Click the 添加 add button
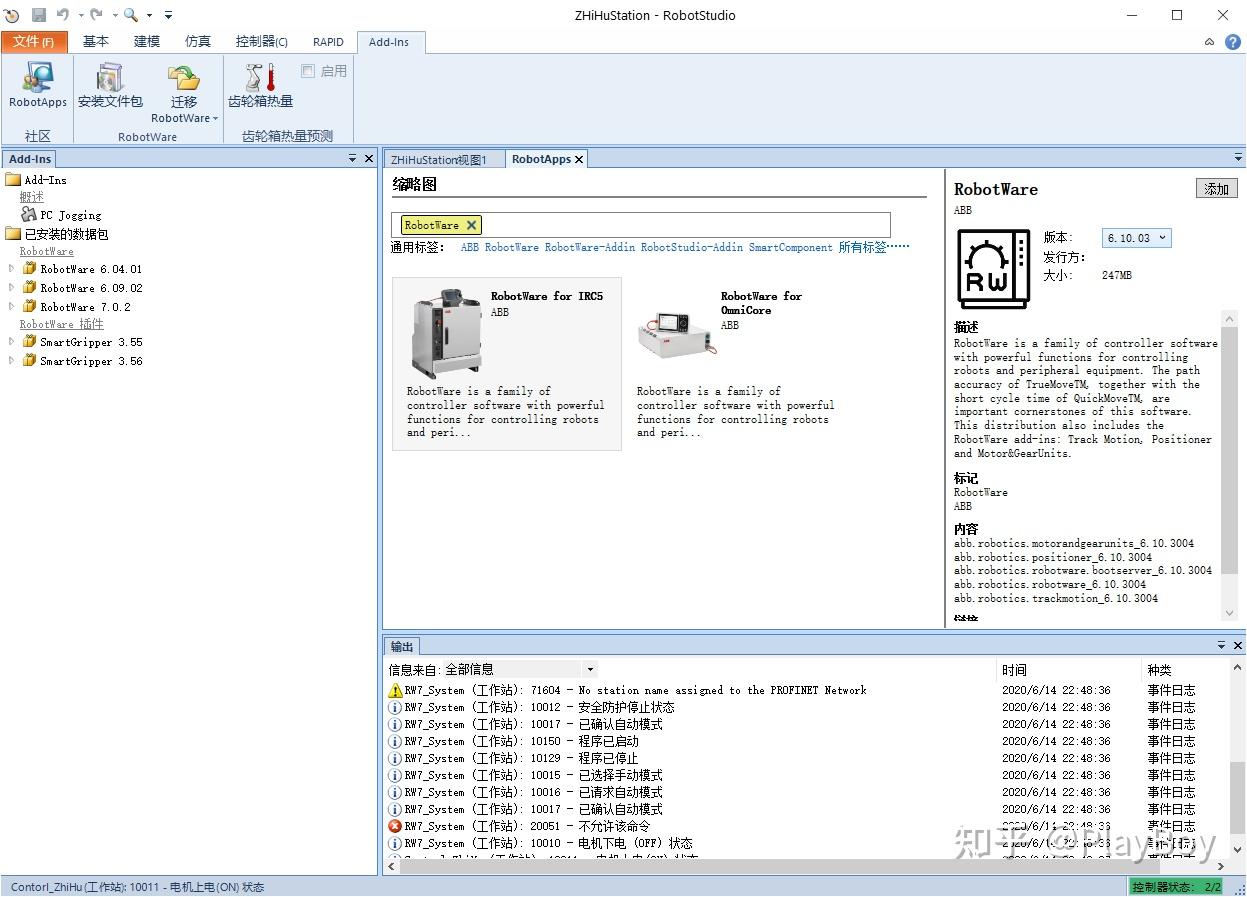The height and width of the screenshot is (897, 1247). [x=1216, y=189]
